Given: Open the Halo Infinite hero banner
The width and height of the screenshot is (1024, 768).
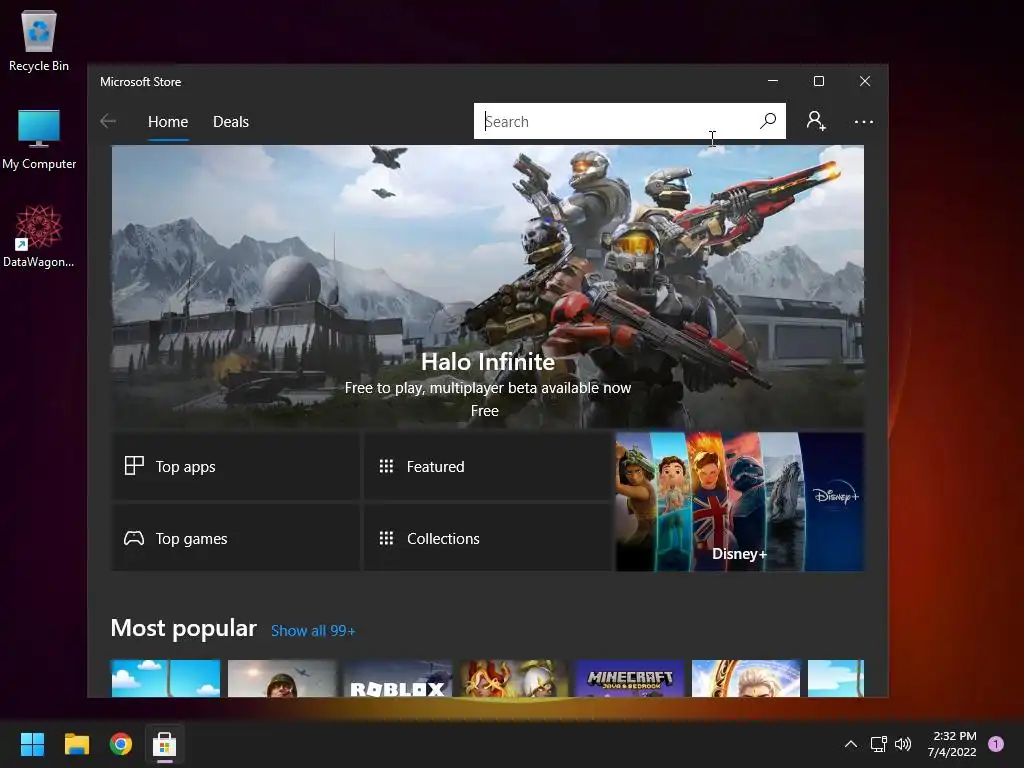Looking at the screenshot, I should [488, 286].
